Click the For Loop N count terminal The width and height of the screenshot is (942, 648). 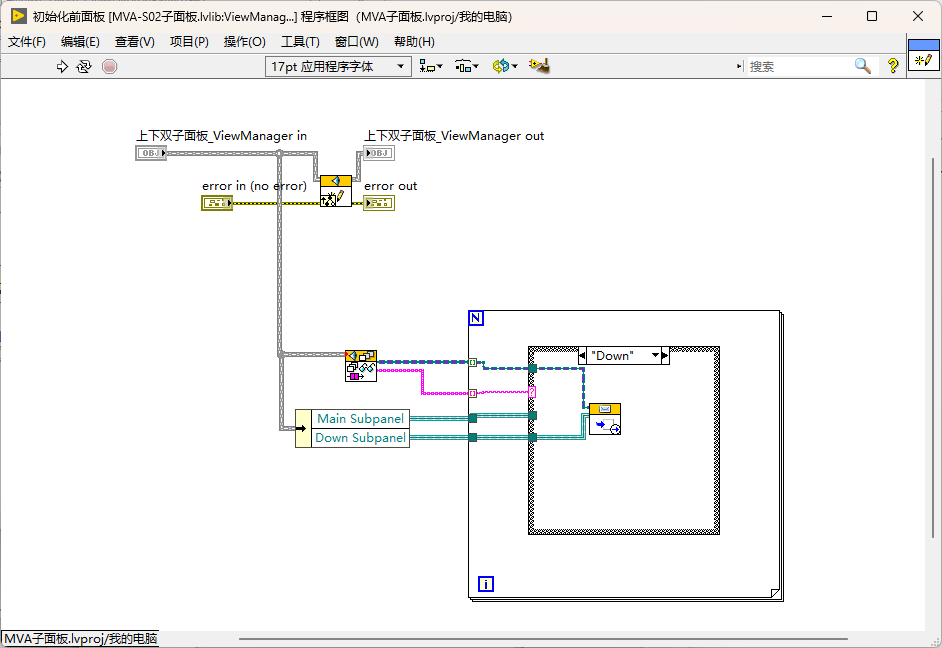(x=476, y=318)
